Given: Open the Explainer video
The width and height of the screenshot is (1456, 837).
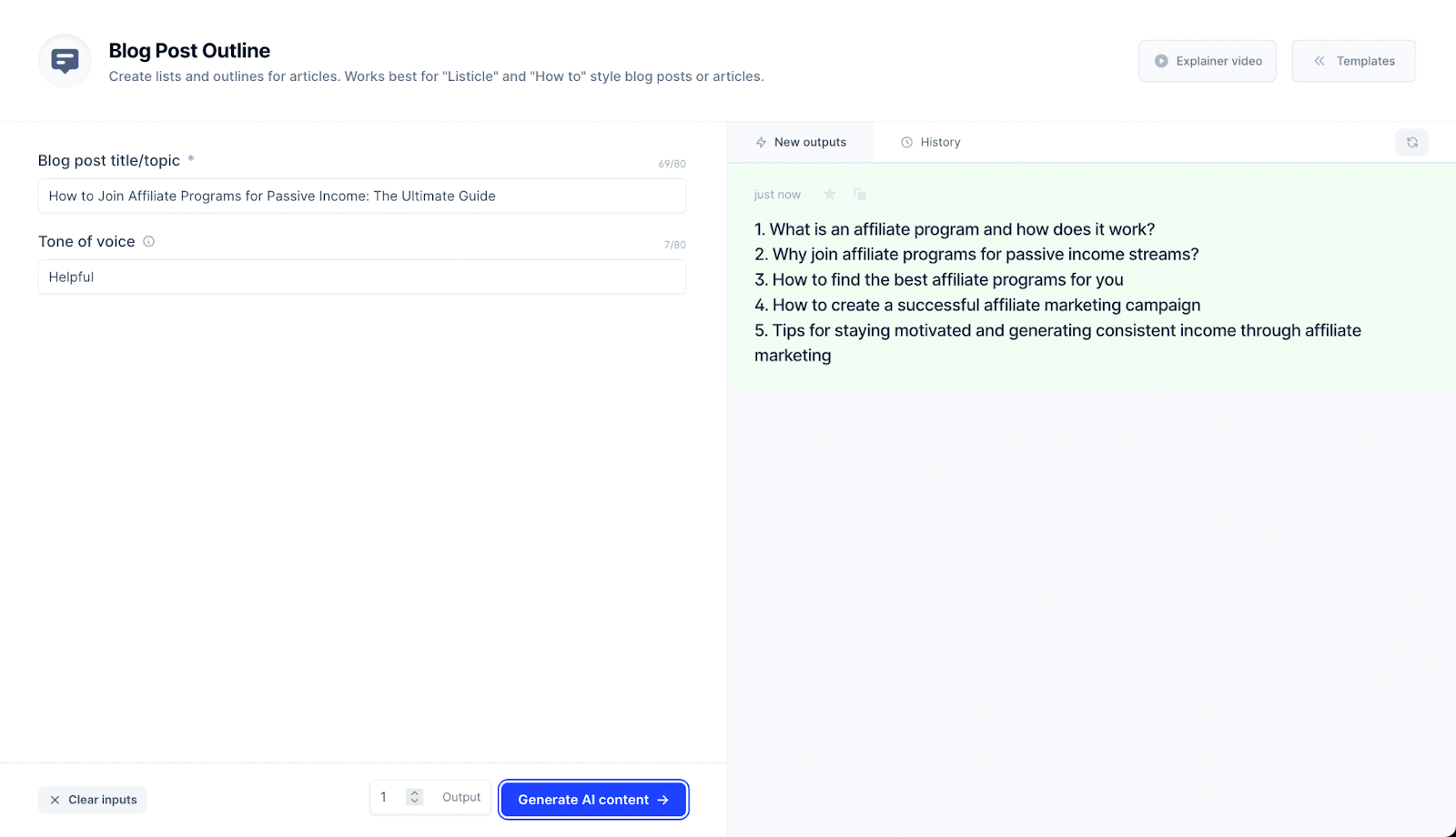Looking at the screenshot, I should (1207, 61).
